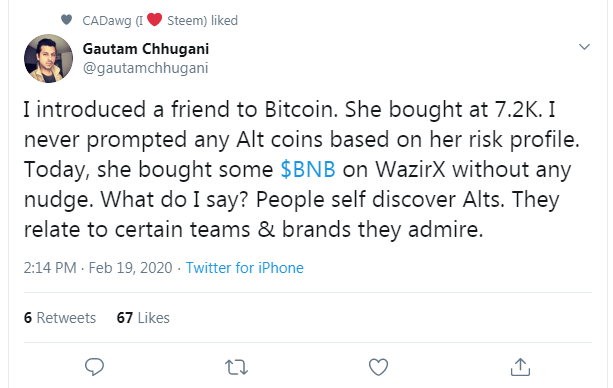Like the tweet with heart icon
This screenshot has height=388, width=613.
(x=378, y=367)
